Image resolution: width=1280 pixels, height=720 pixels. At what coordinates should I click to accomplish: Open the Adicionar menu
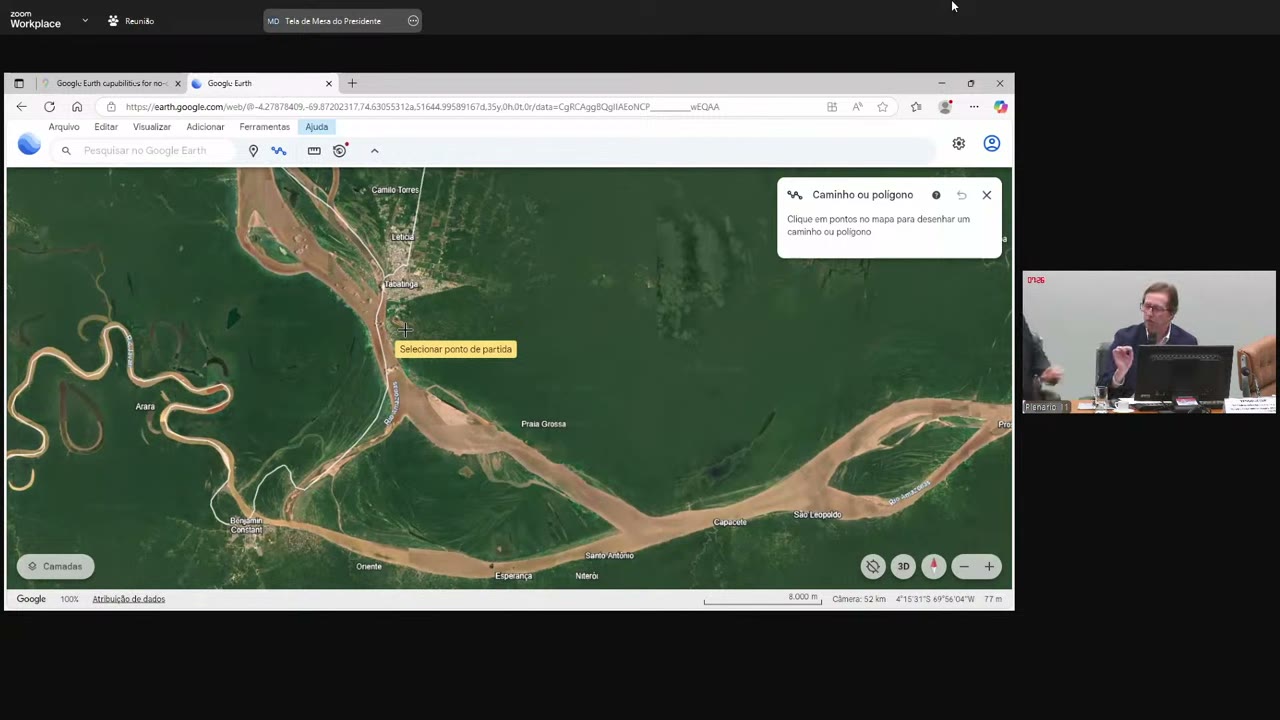point(205,127)
